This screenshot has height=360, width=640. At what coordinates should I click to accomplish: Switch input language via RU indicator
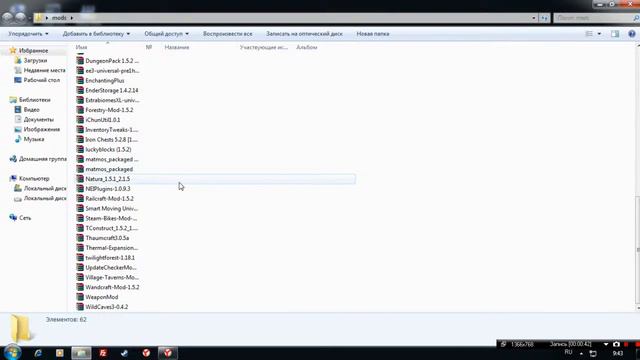[x=568, y=352]
